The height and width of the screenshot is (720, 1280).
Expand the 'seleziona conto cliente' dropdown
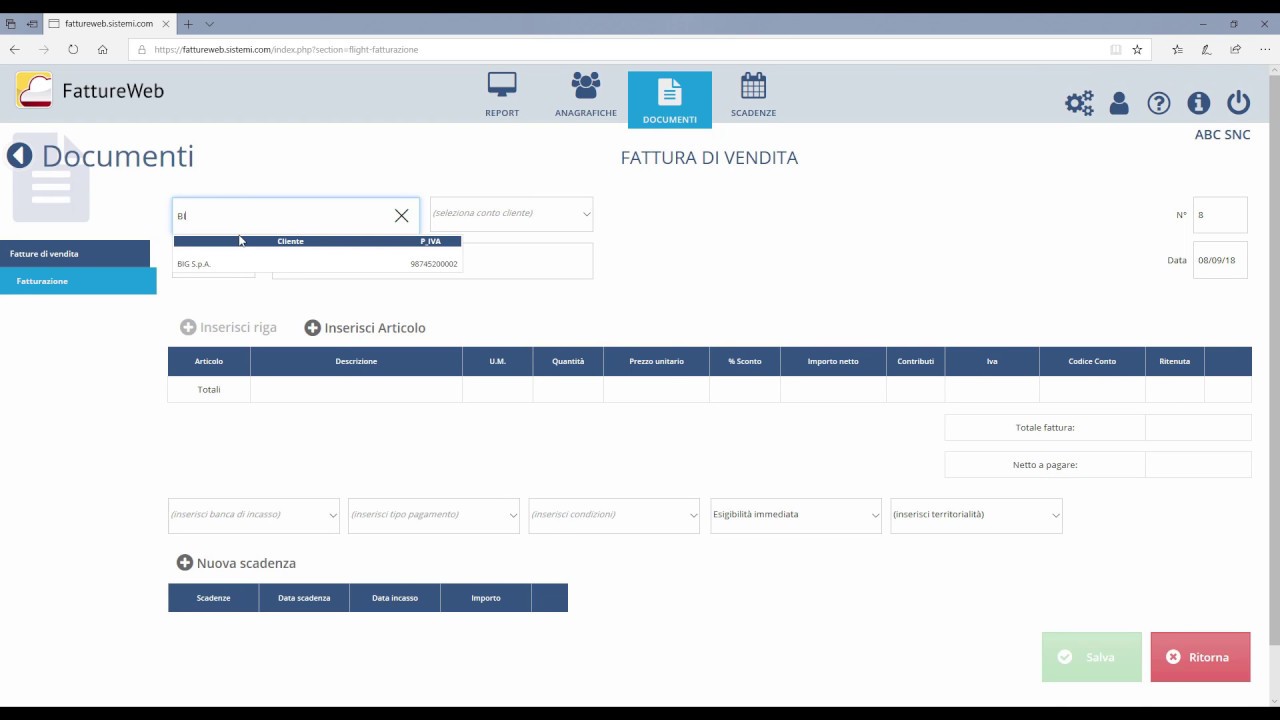coord(586,214)
